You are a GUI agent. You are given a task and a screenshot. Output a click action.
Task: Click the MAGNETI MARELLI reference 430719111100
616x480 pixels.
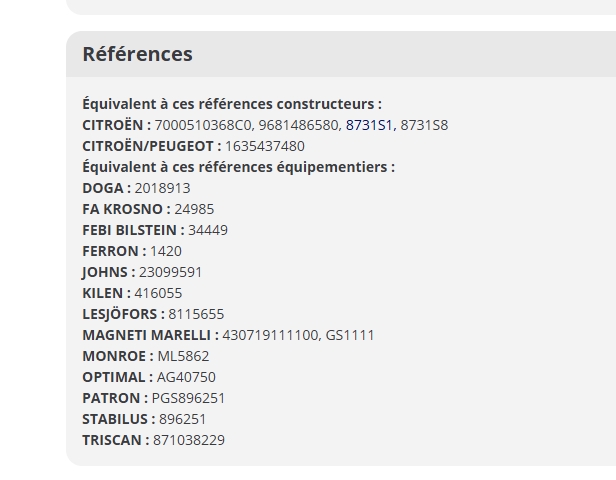[269, 335]
